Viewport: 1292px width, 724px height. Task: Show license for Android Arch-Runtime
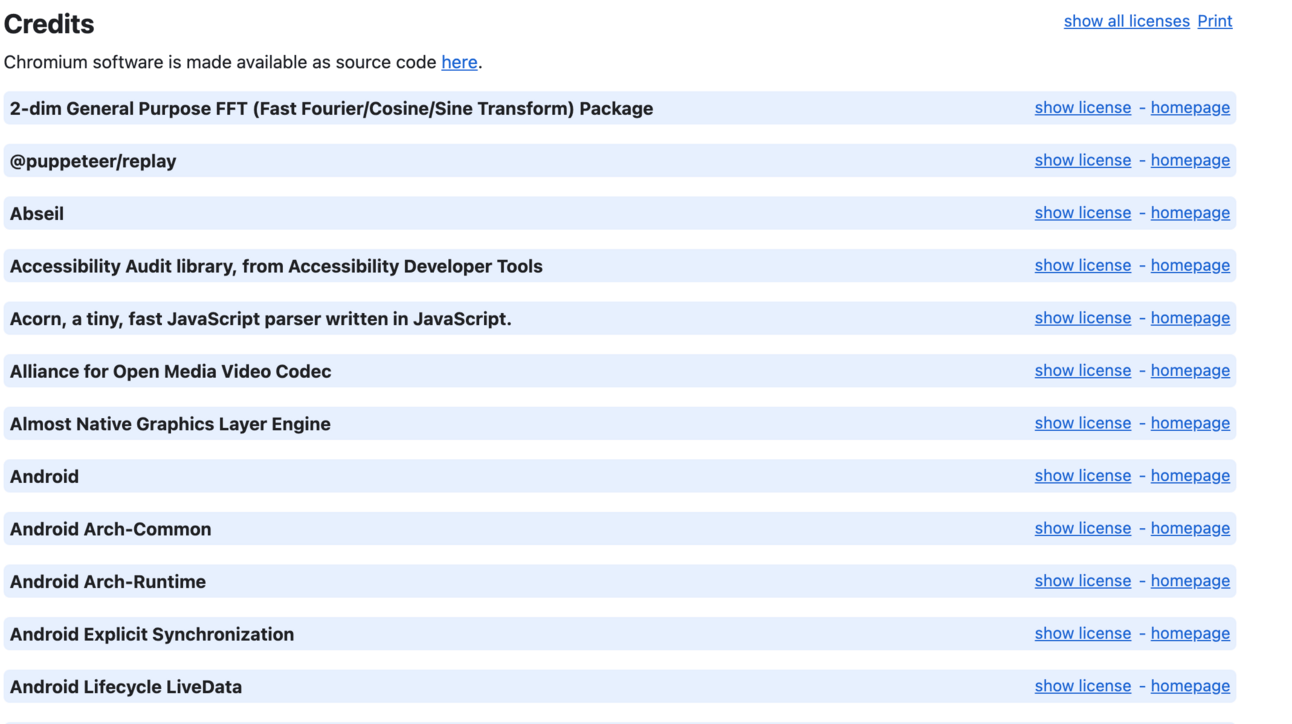1082,581
